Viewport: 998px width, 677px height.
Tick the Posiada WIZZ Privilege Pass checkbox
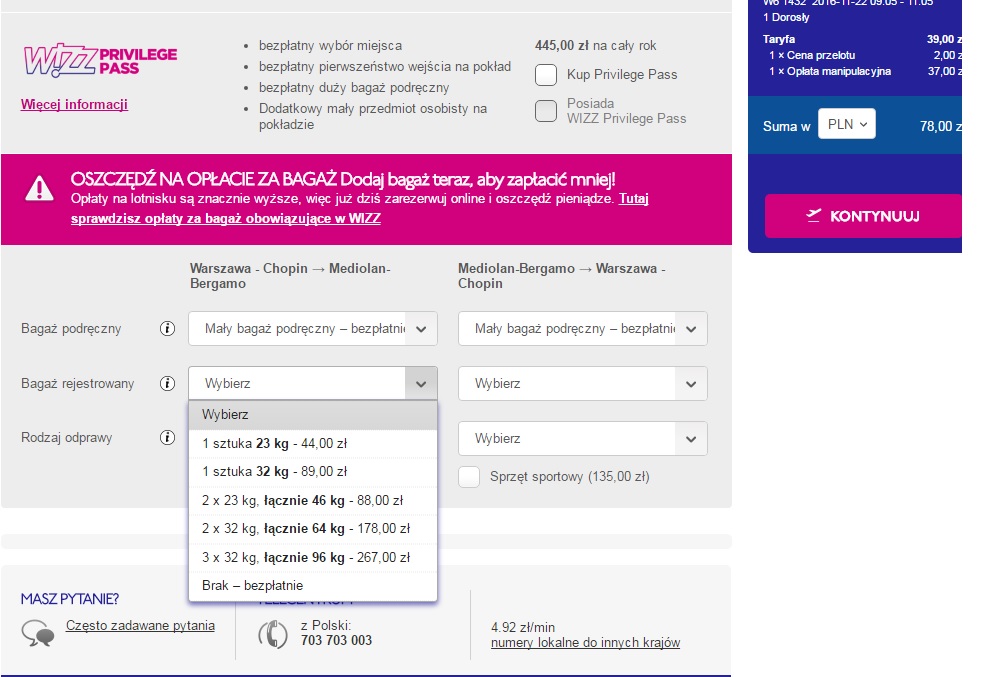[545, 111]
